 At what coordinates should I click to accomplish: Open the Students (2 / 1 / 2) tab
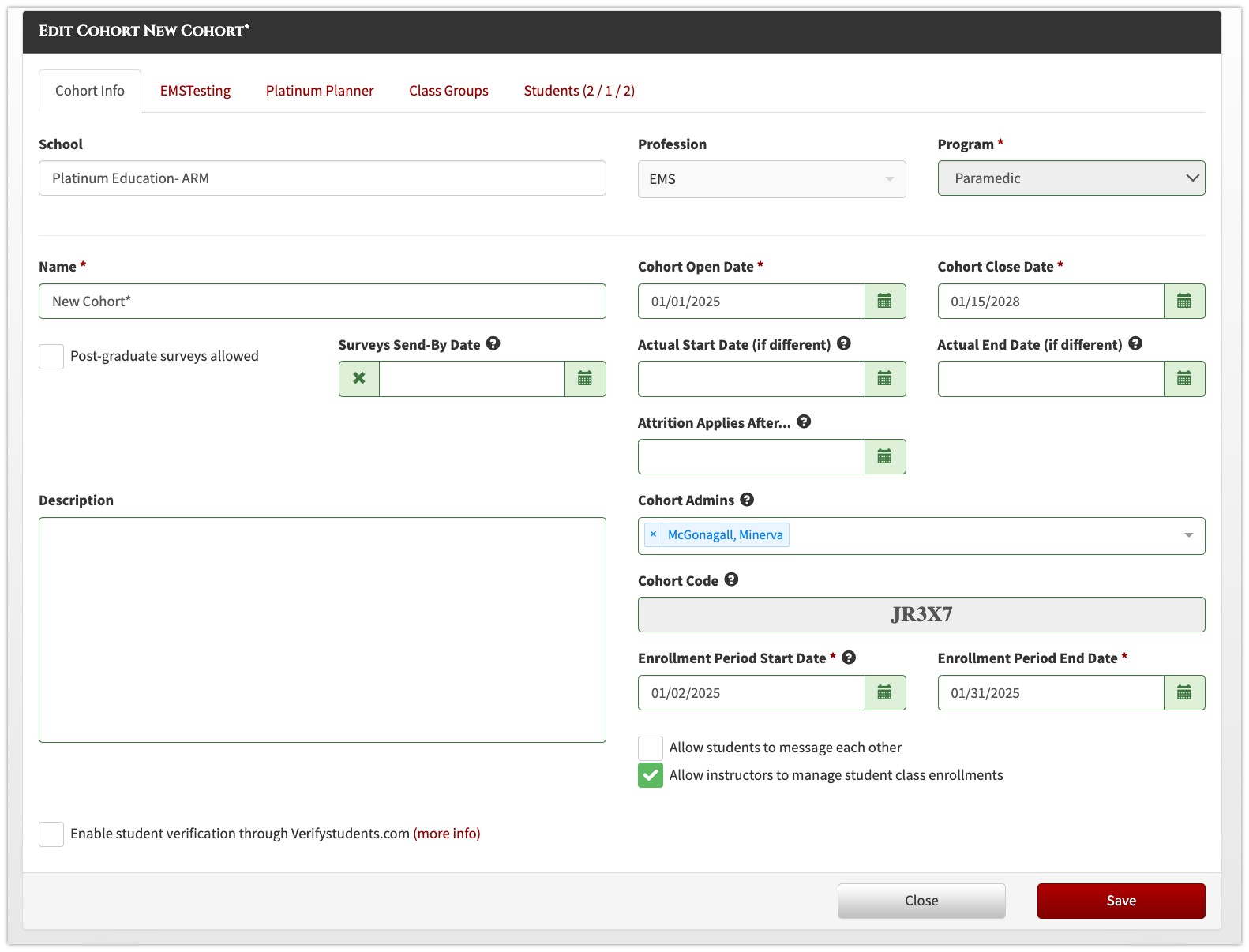(579, 91)
